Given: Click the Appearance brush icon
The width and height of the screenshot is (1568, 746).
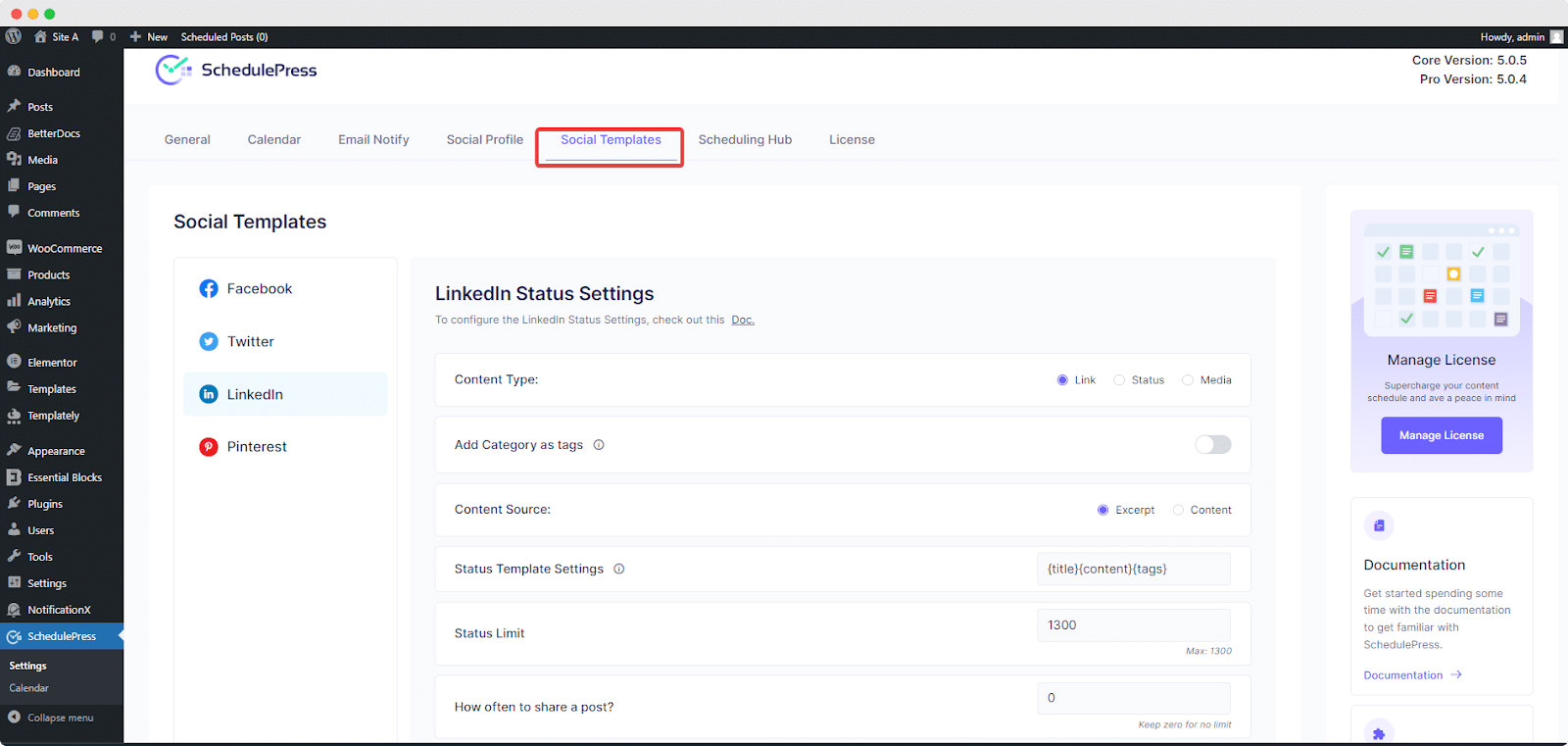Looking at the screenshot, I should pos(14,451).
